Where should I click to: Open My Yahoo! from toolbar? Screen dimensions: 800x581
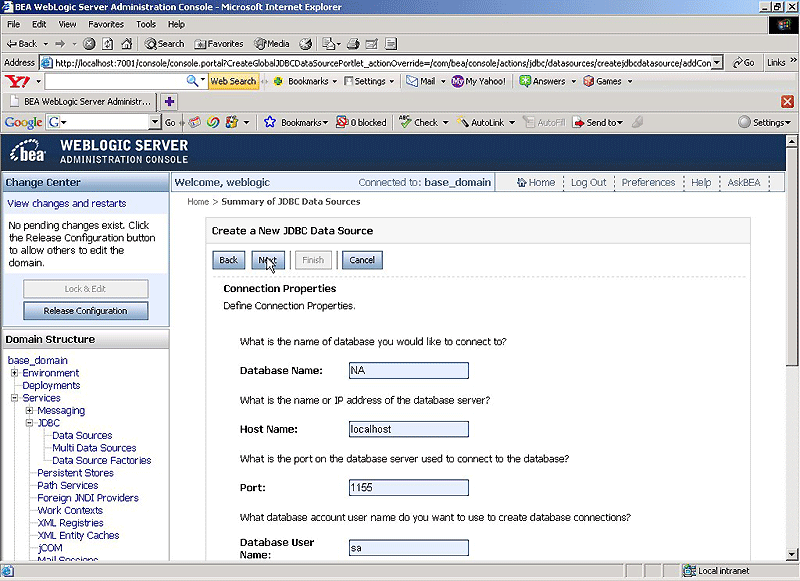click(479, 81)
